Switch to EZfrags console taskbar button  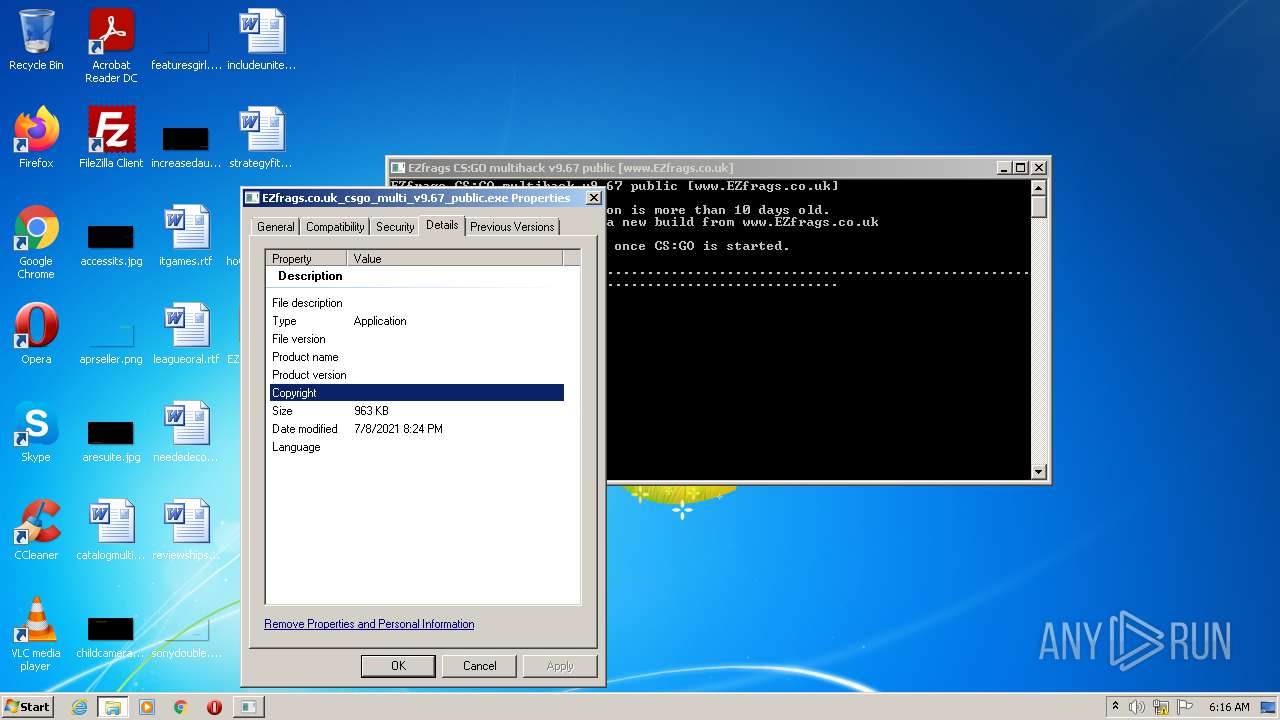(x=248, y=707)
